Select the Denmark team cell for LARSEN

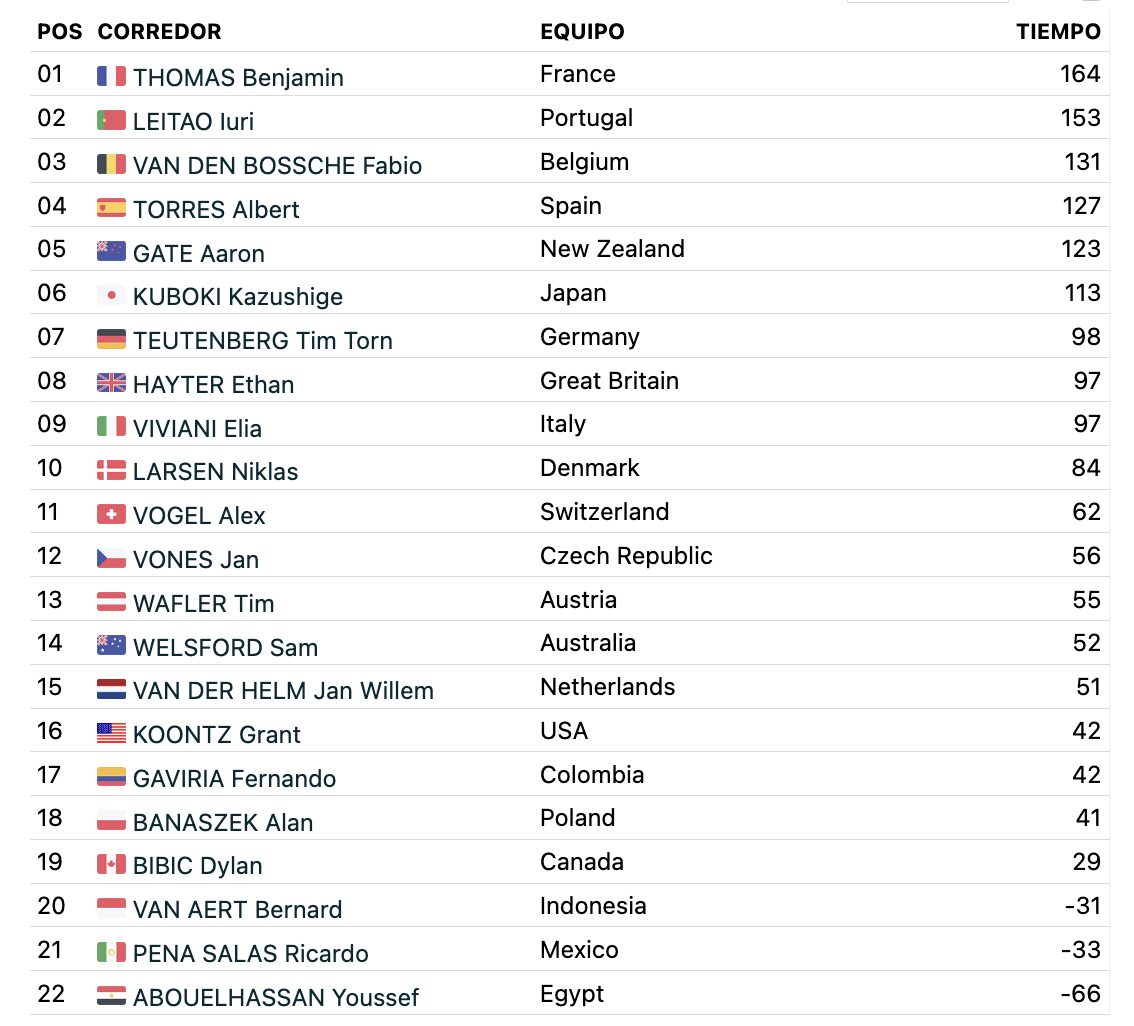click(589, 468)
